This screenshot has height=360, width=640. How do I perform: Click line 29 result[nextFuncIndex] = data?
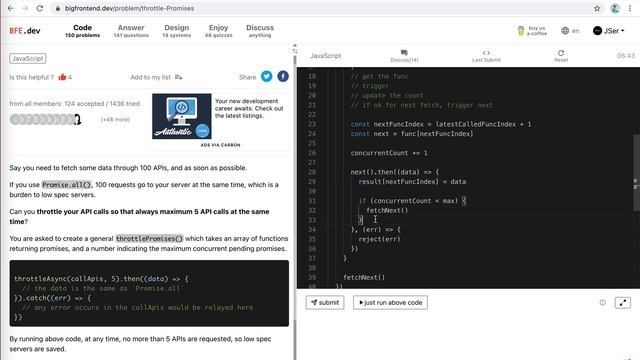coord(412,182)
